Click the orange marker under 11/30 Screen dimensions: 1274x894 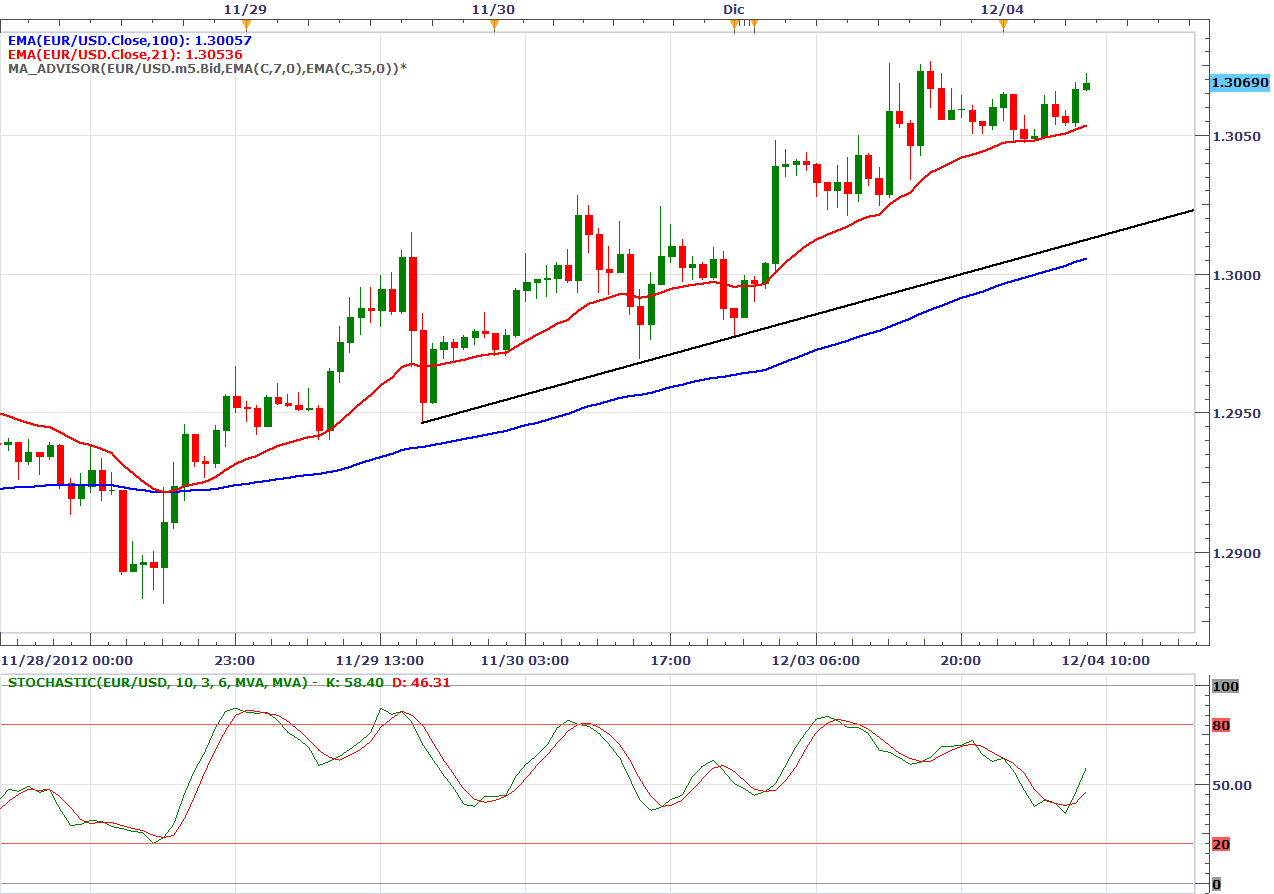(493, 25)
